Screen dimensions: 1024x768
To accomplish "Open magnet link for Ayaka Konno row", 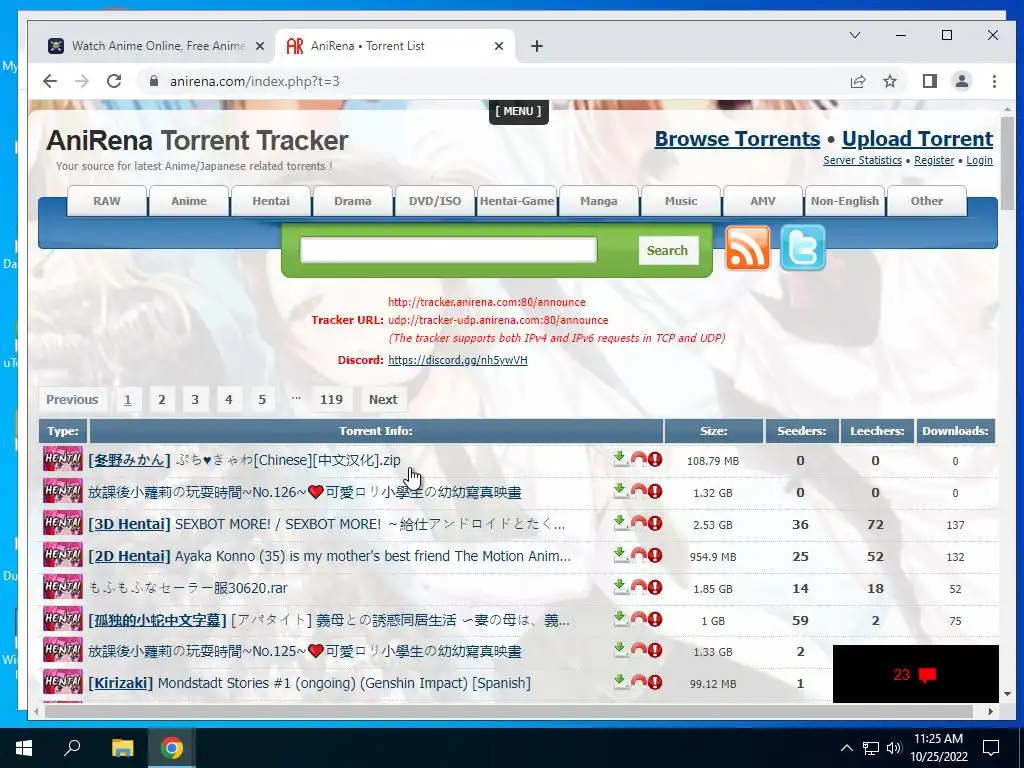I will click(x=639, y=554).
